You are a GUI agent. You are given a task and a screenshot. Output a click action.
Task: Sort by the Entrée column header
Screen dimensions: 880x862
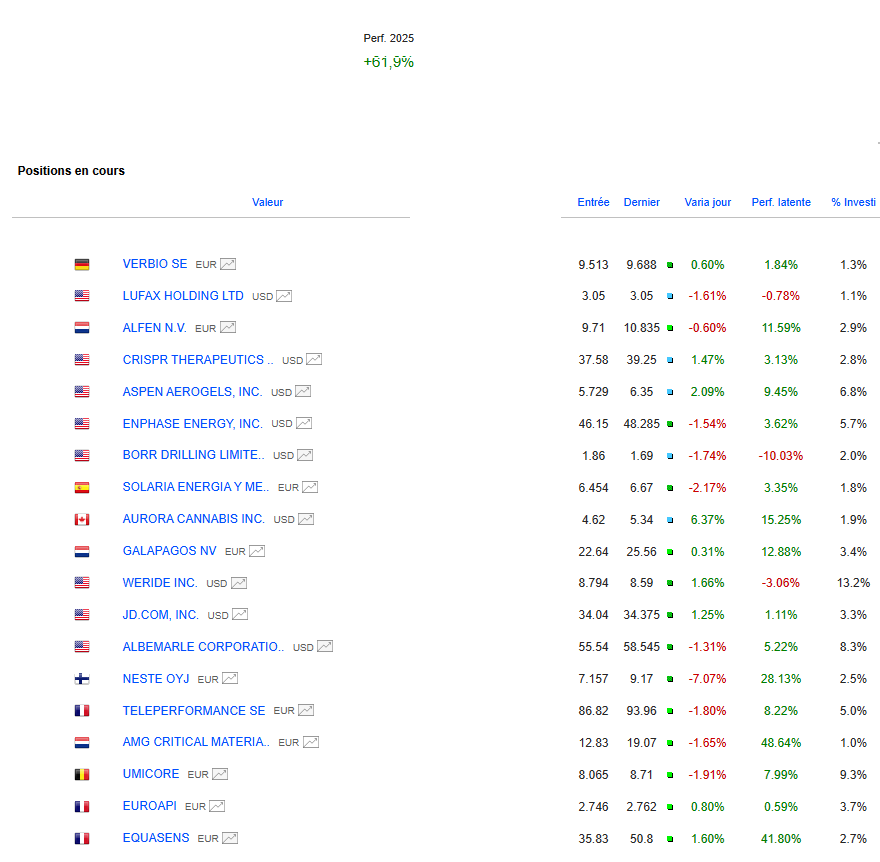click(593, 202)
